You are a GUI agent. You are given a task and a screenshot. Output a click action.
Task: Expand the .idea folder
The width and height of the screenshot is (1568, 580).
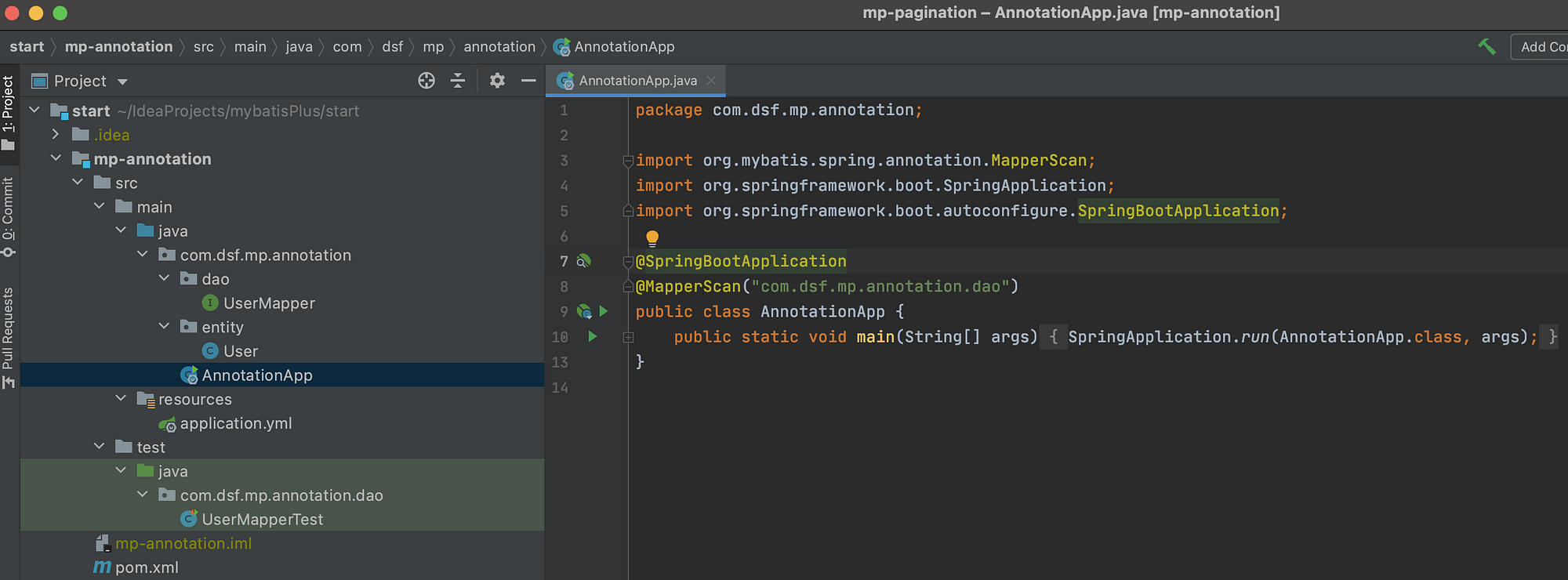(x=56, y=135)
